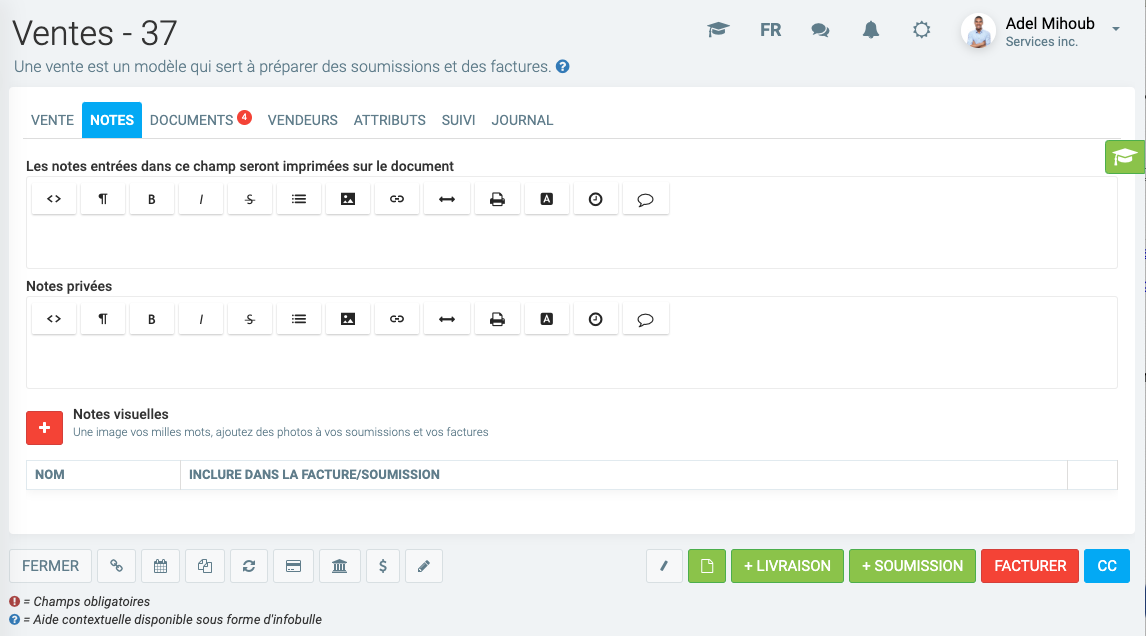Click the bank icon in bottom toolbar
The image size is (1146, 636).
339,566
